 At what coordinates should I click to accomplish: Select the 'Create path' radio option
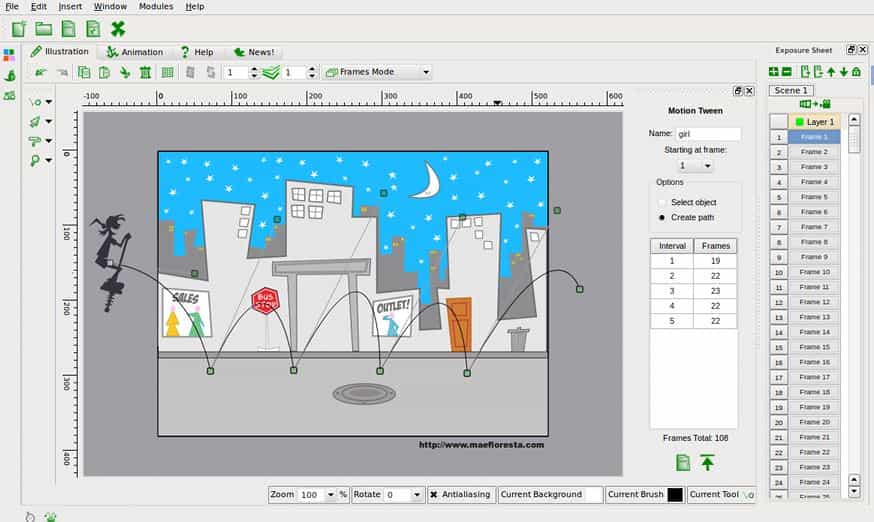(662, 218)
